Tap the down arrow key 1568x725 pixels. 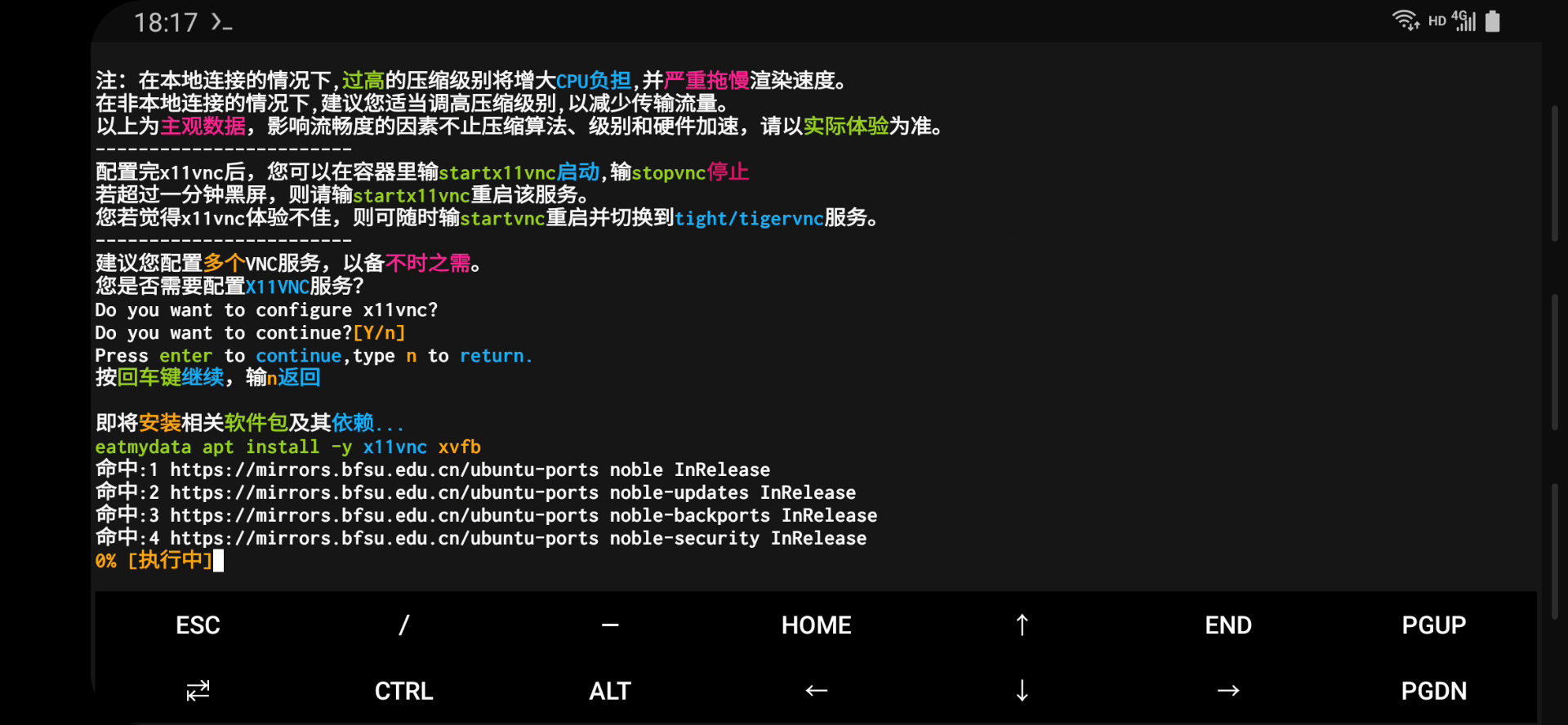click(x=1022, y=691)
